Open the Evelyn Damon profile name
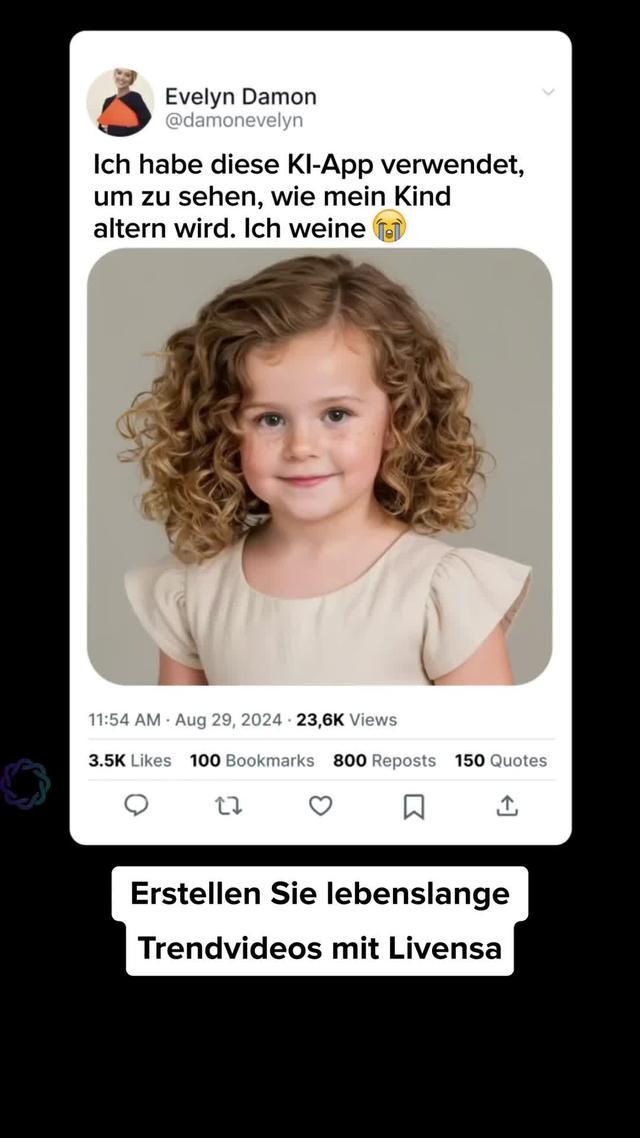The width and height of the screenshot is (640, 1138). pos(240,97)
